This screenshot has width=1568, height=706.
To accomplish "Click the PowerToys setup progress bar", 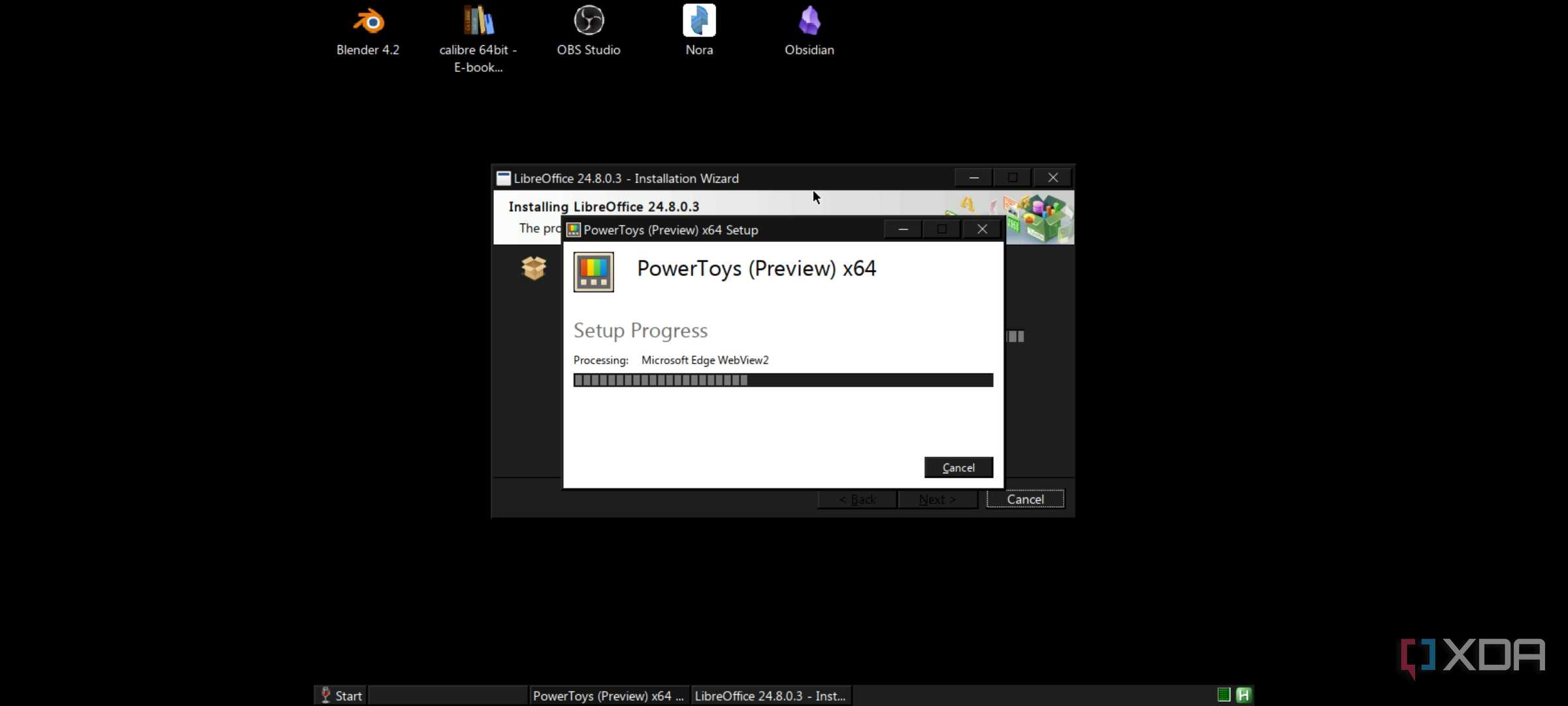I will (x=783, y=380).
